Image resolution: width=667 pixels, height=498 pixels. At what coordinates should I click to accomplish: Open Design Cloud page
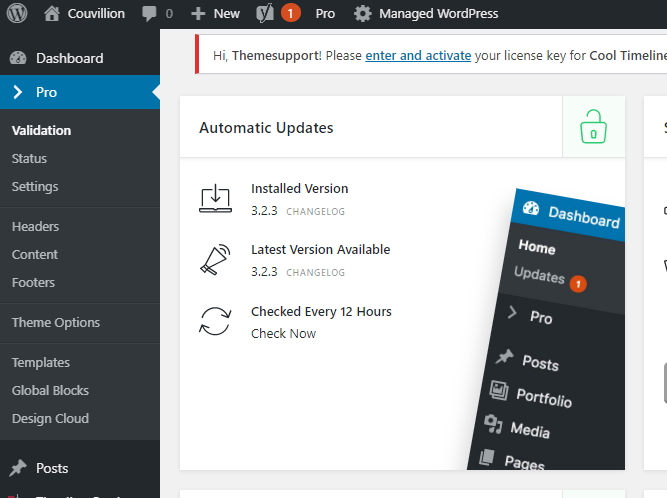(50, 419)
